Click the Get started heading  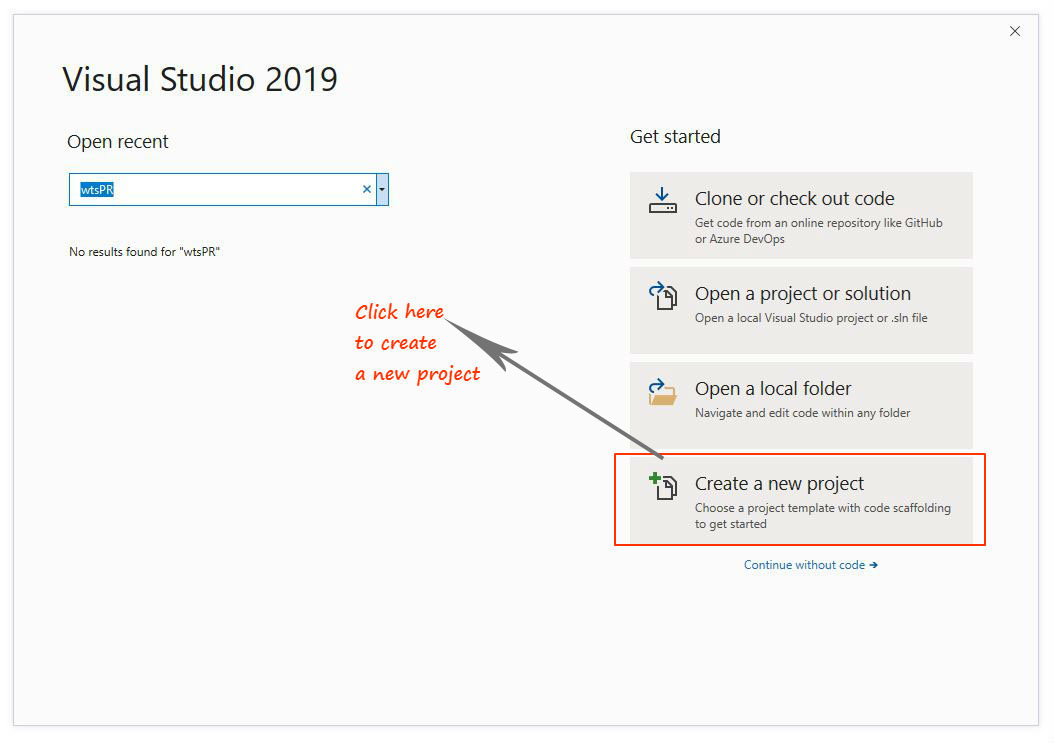pos(675,136)
